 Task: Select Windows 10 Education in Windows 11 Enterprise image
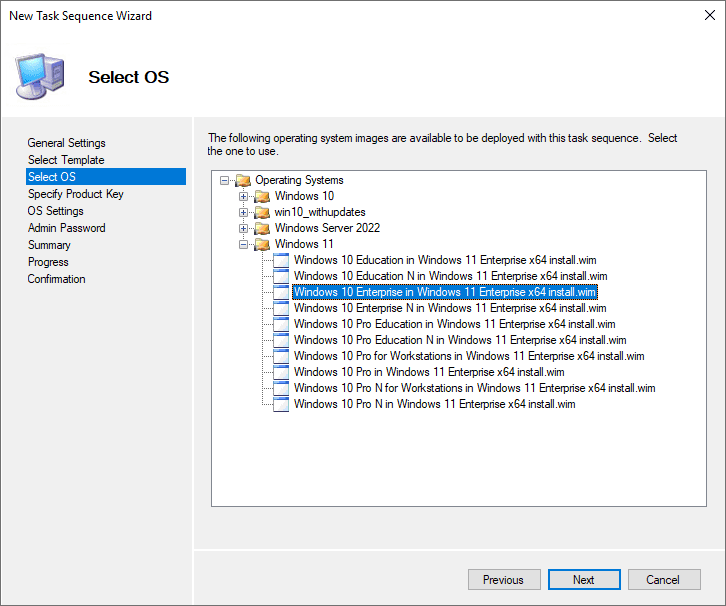pos(445,260)
